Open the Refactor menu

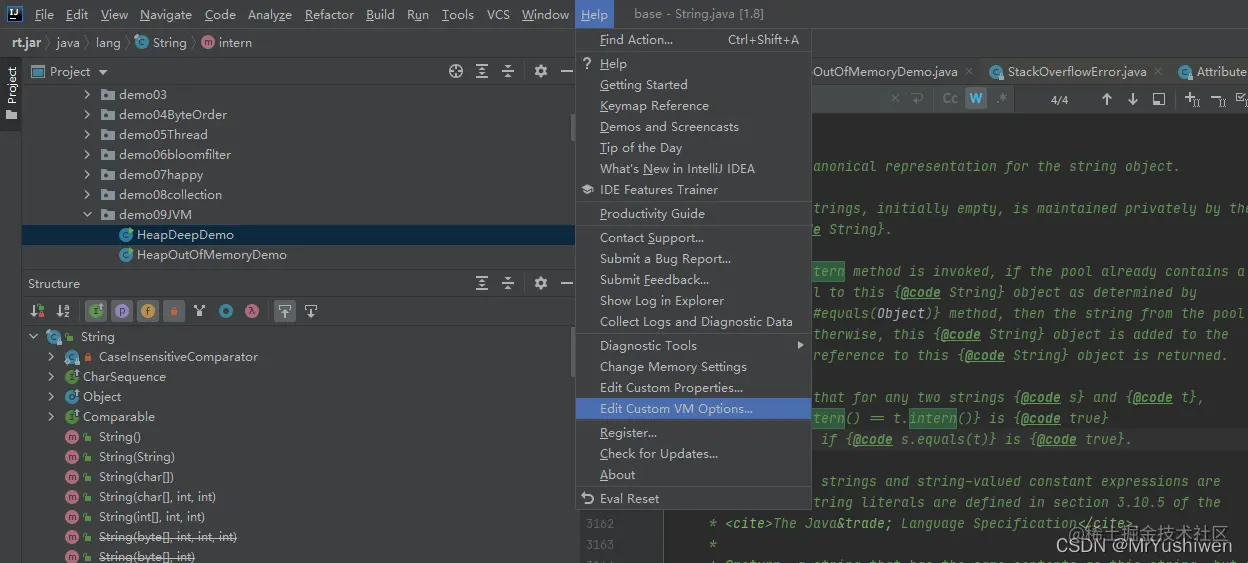coord(329,14)
